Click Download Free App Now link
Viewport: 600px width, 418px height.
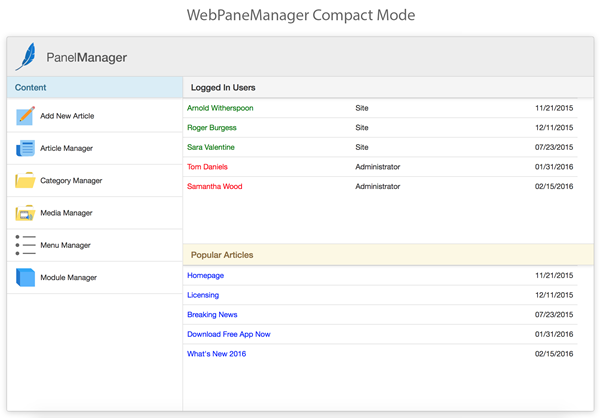pos(228,334)
